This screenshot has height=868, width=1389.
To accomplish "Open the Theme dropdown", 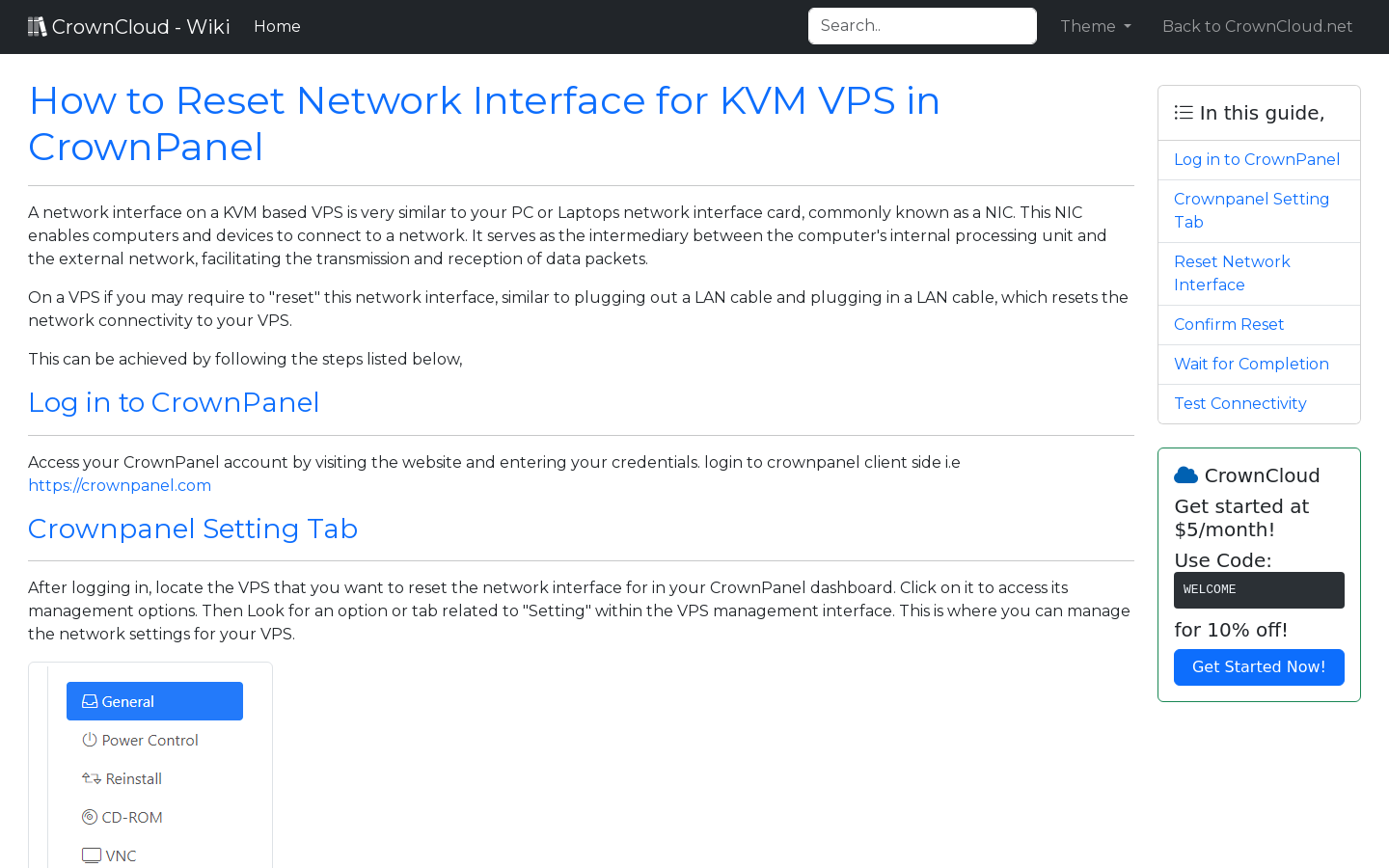I will tap(1095, 26).
